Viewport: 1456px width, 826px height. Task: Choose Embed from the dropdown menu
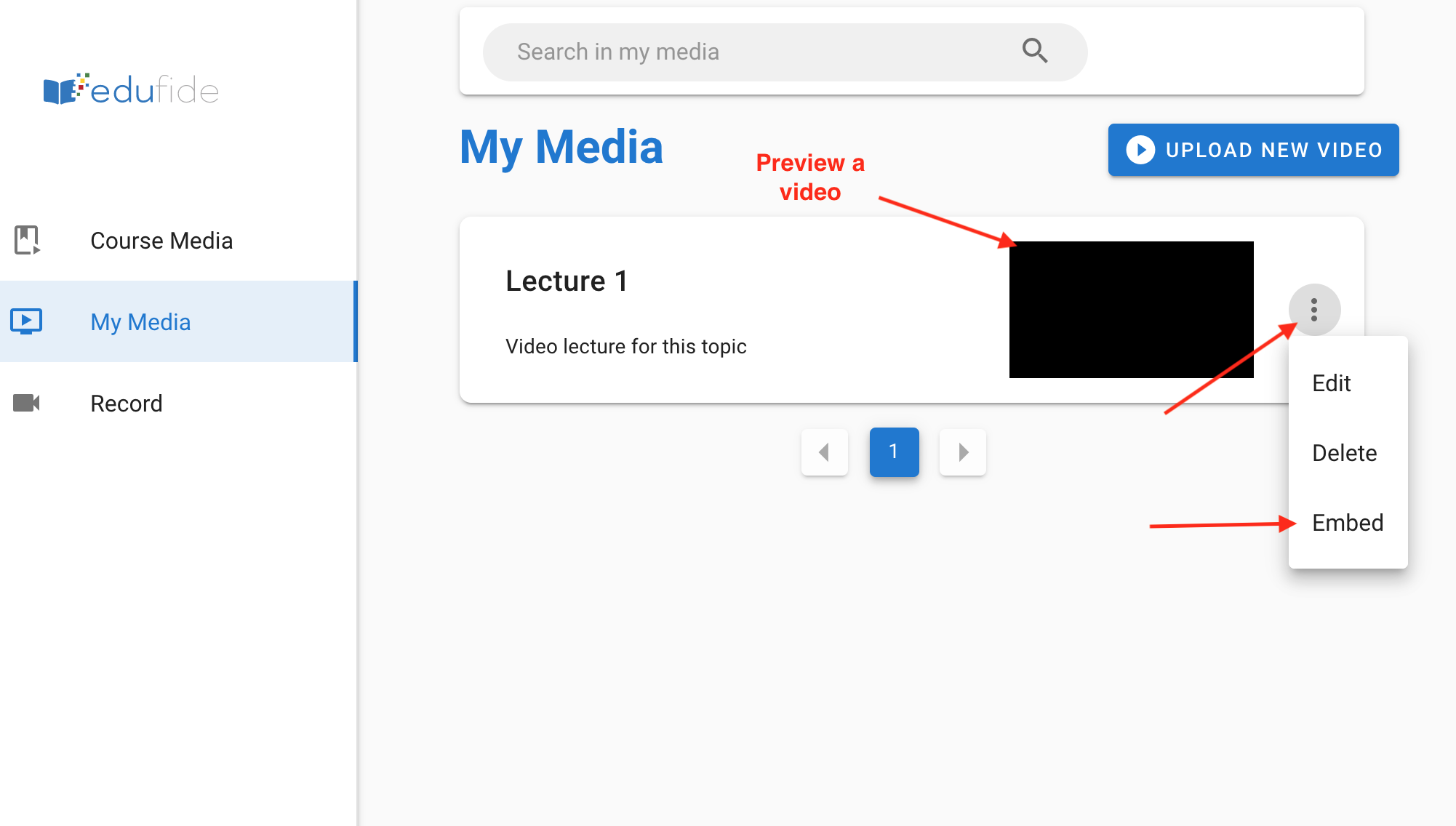point(1348,523)
